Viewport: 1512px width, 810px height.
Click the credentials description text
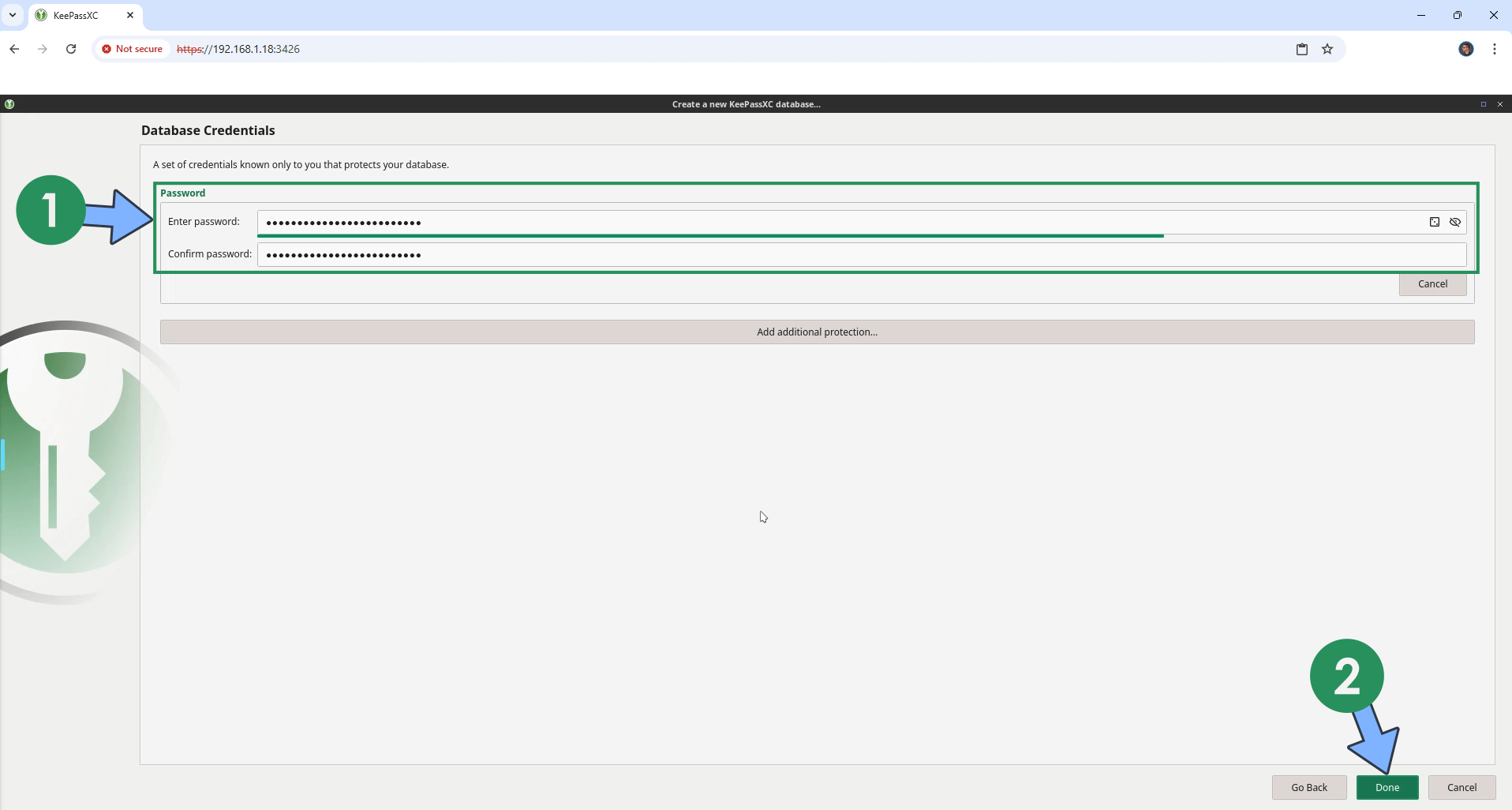tap(301, 165)
